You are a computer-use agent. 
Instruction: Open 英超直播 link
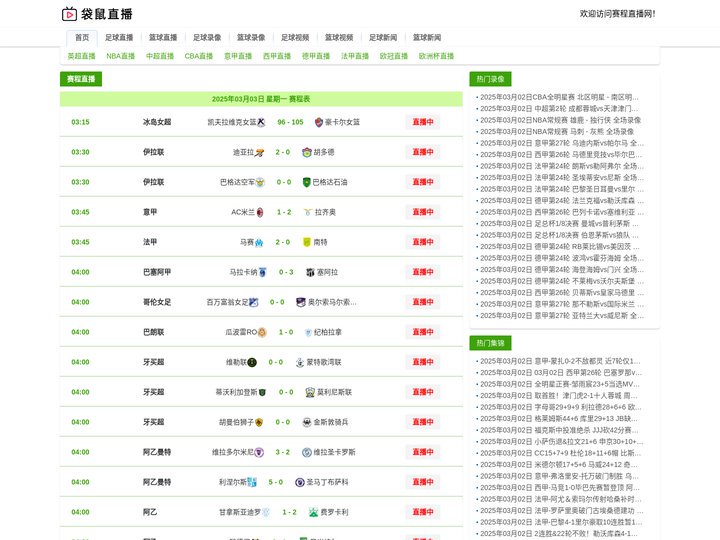click(x=81, y=56)
